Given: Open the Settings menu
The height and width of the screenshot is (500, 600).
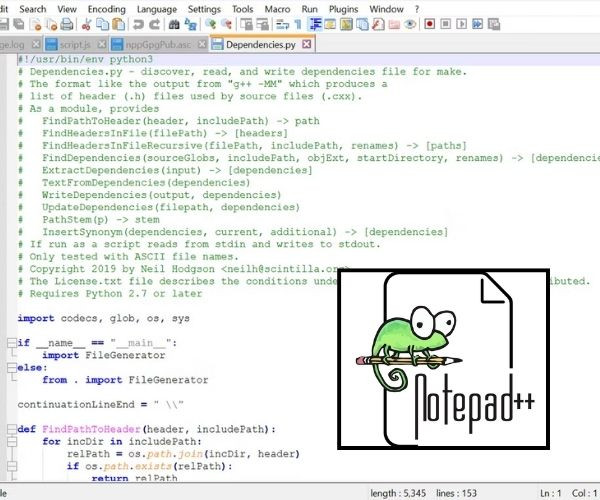Looking at the screenshot, I should click(204, 9).
